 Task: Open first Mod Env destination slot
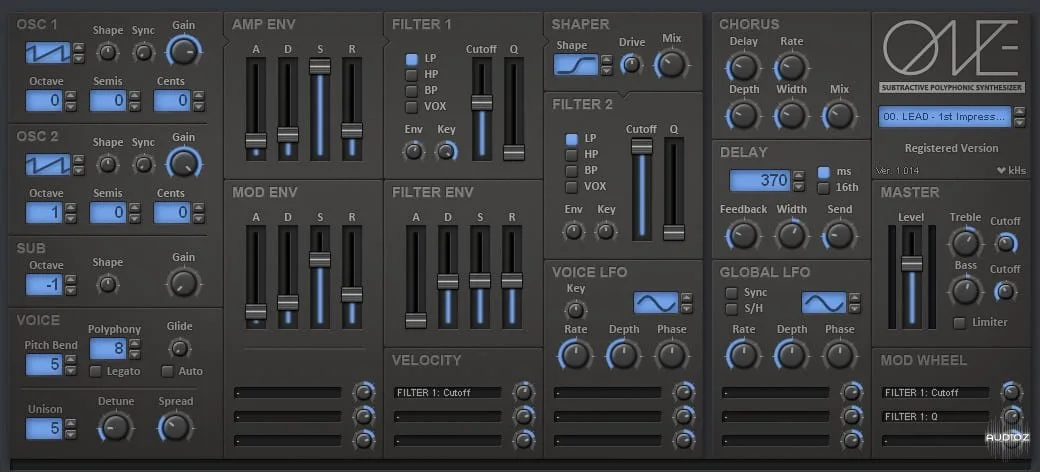tap(288, 392)
